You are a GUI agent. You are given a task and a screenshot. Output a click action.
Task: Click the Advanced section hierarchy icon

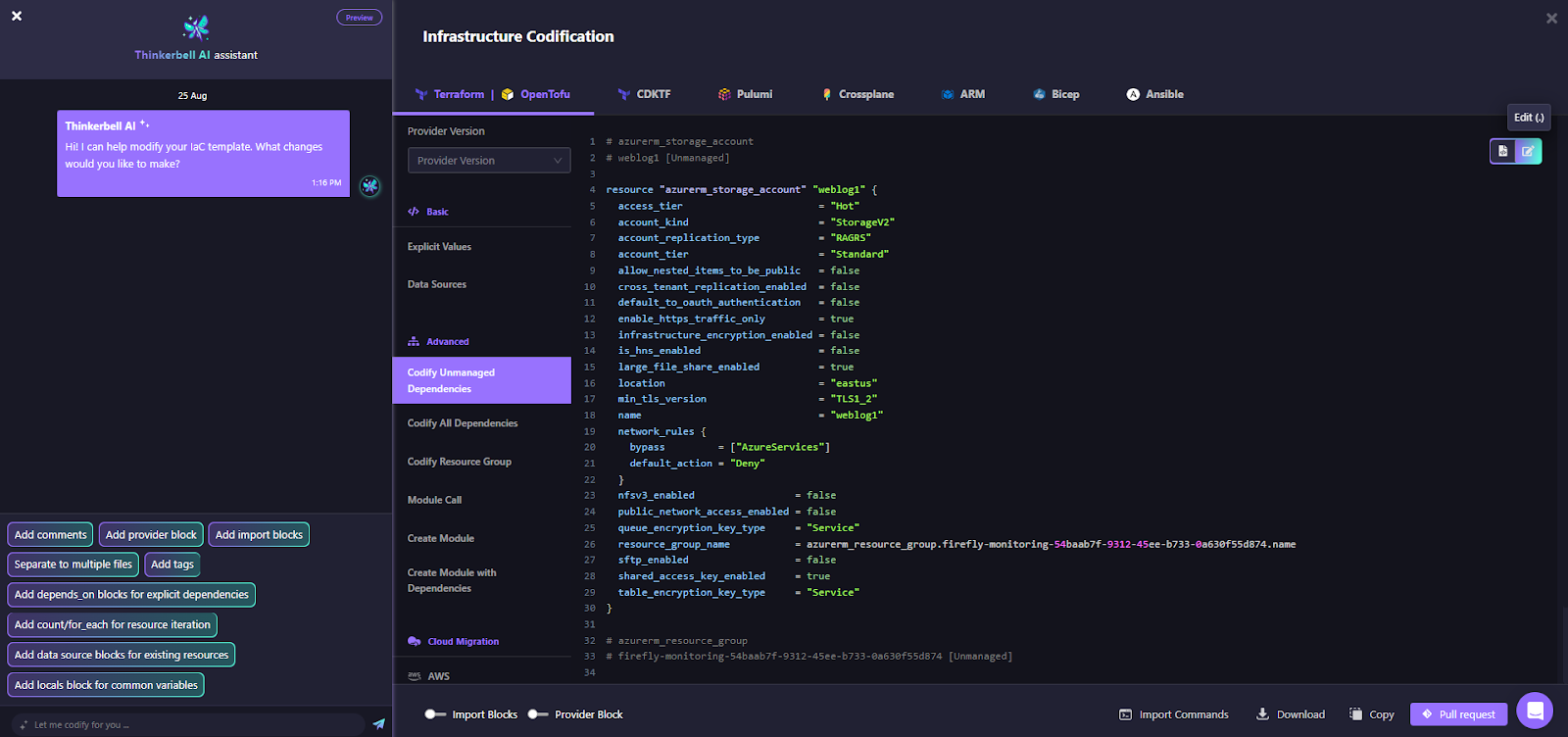pos(414,342)
